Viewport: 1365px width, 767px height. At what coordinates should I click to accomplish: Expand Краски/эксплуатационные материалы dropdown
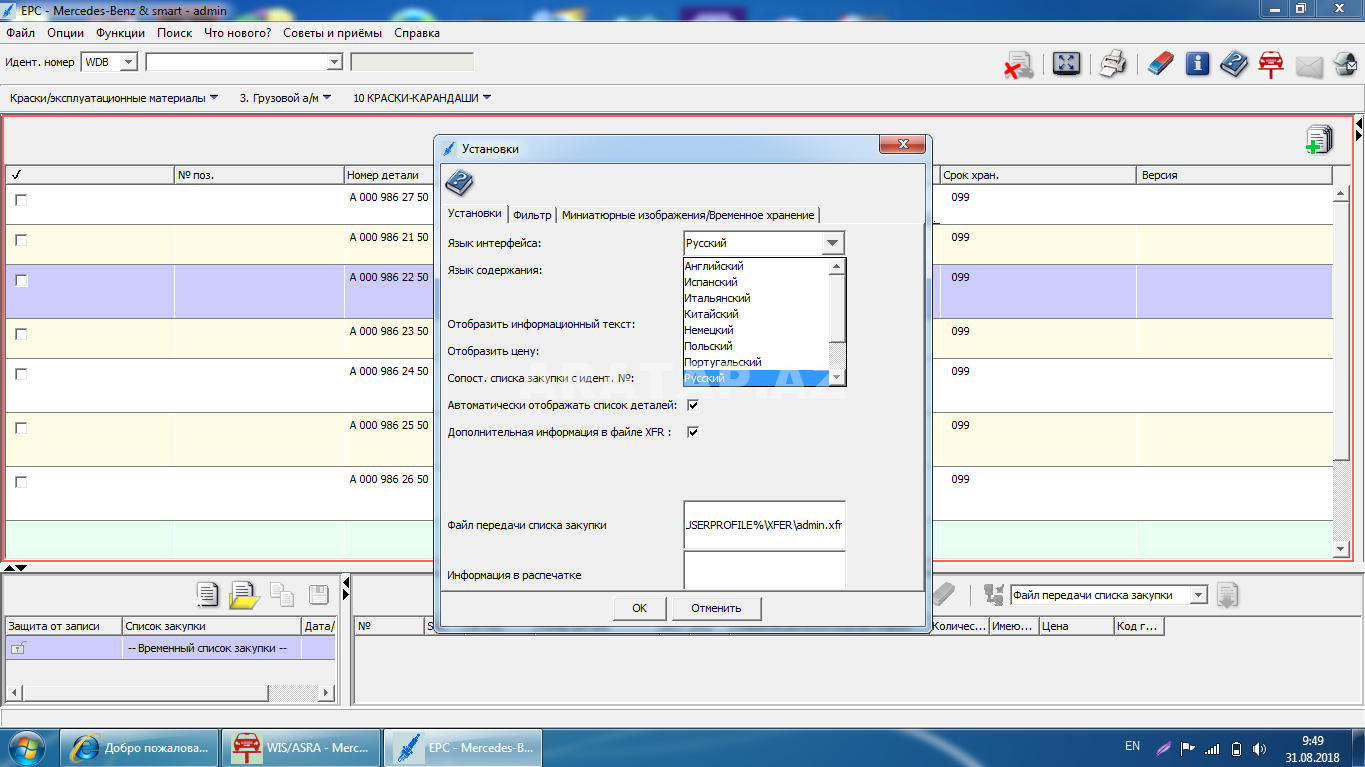pyautogui.click(x=114, y=98)
